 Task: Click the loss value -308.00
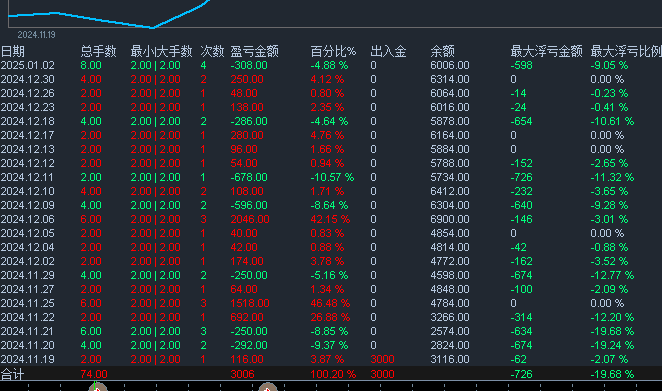click(x=249, y=65)
